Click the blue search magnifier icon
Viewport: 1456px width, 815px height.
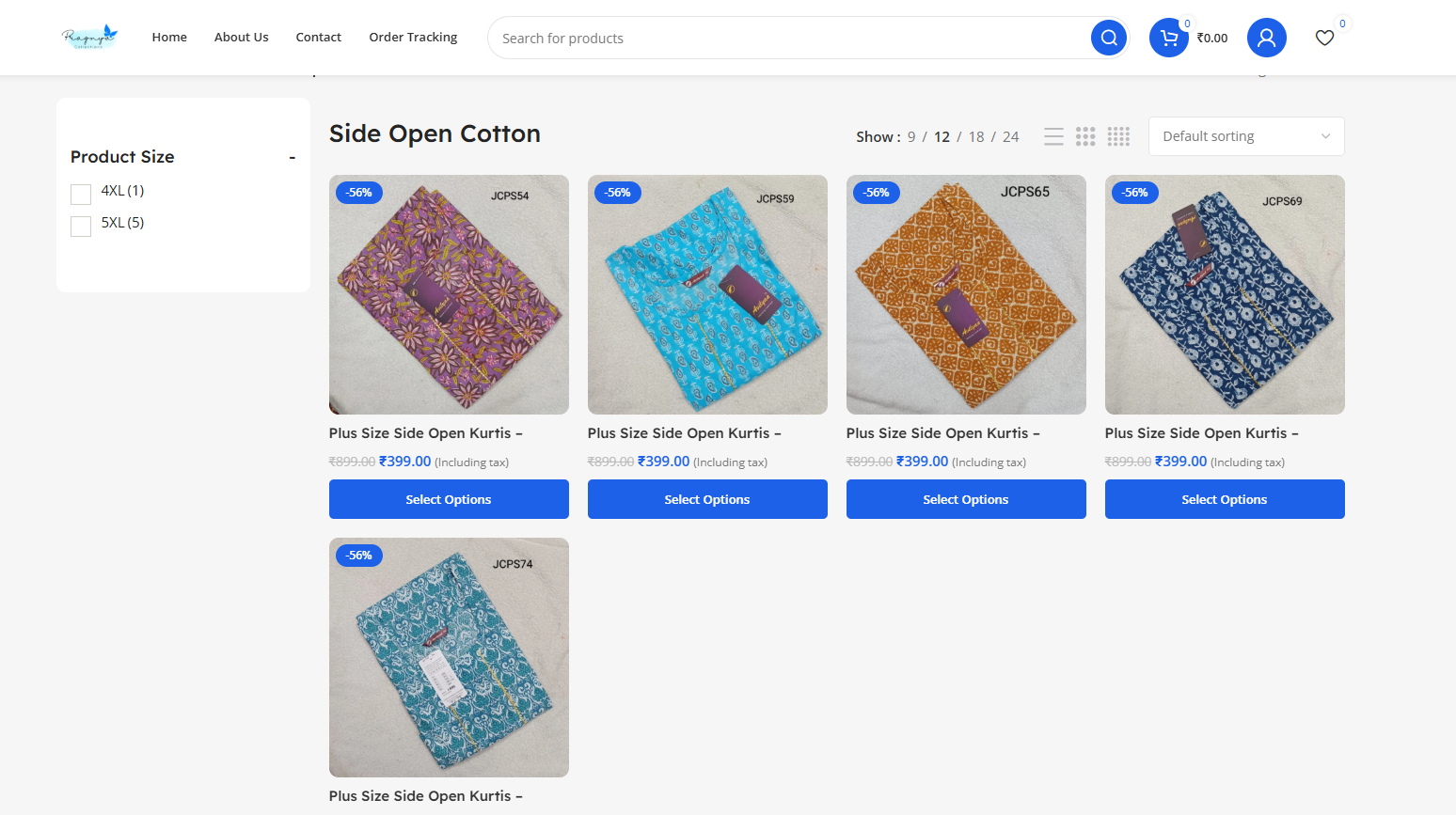click(1109, 38)
